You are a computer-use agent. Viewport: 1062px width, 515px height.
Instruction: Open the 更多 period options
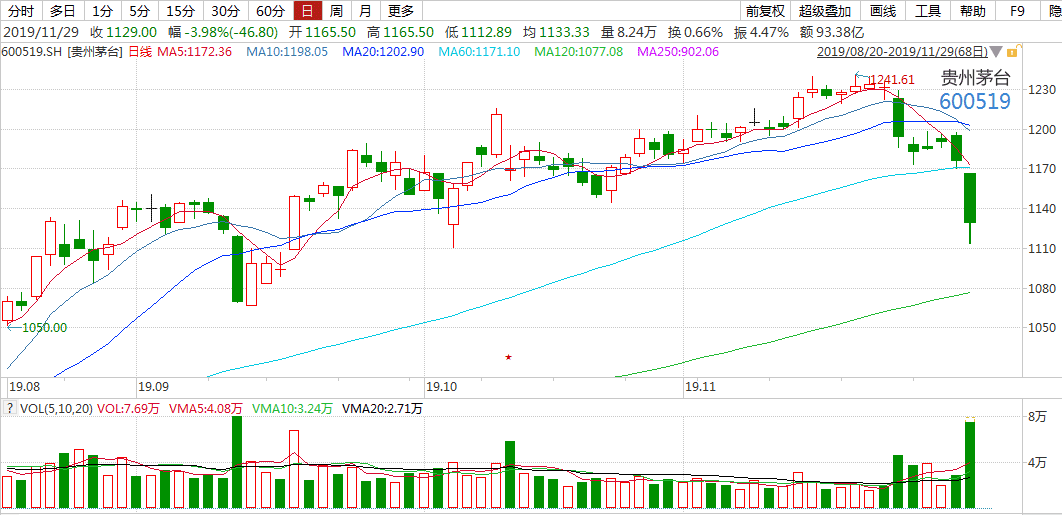click(401, 10)
